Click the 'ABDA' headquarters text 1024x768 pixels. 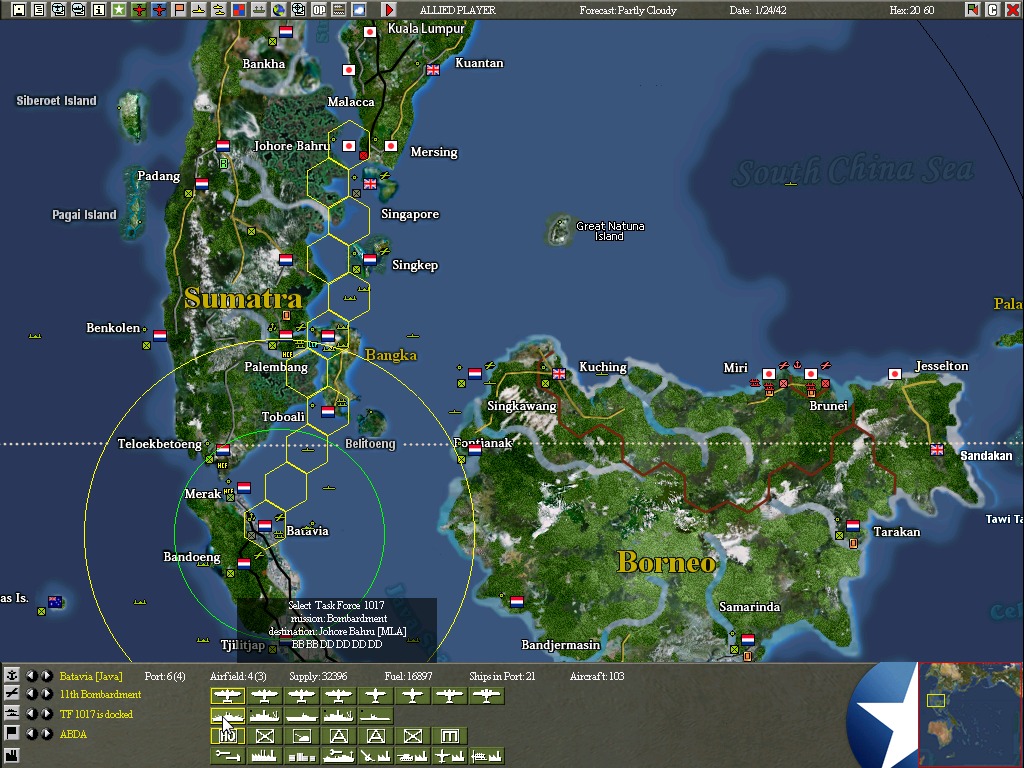click(x=73, y=734)
